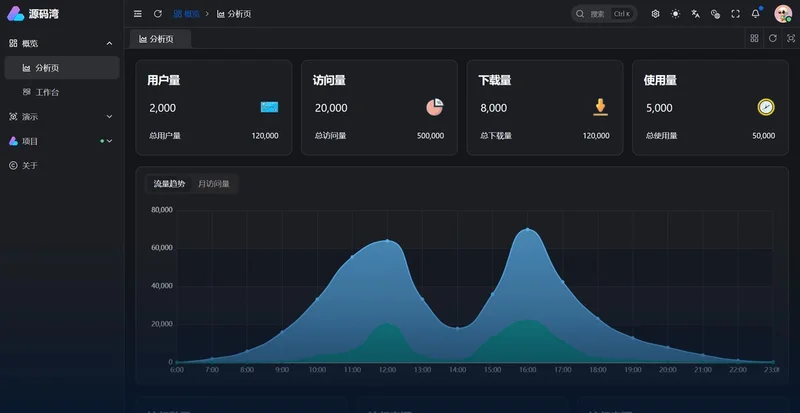The width and height of the screenshot is (800, 413).
Task: Click the 项目 sidebar menu item
Action: 62,141
